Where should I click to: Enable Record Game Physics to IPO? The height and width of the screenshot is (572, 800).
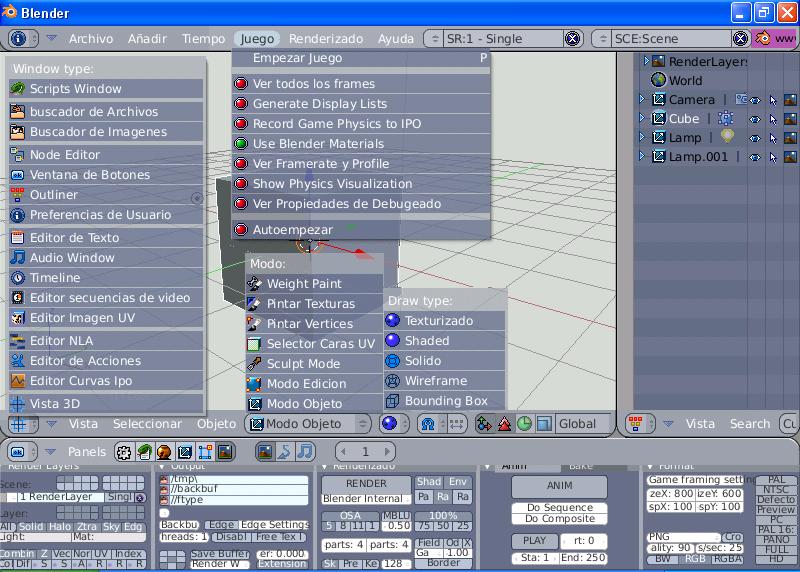(361, 124)
